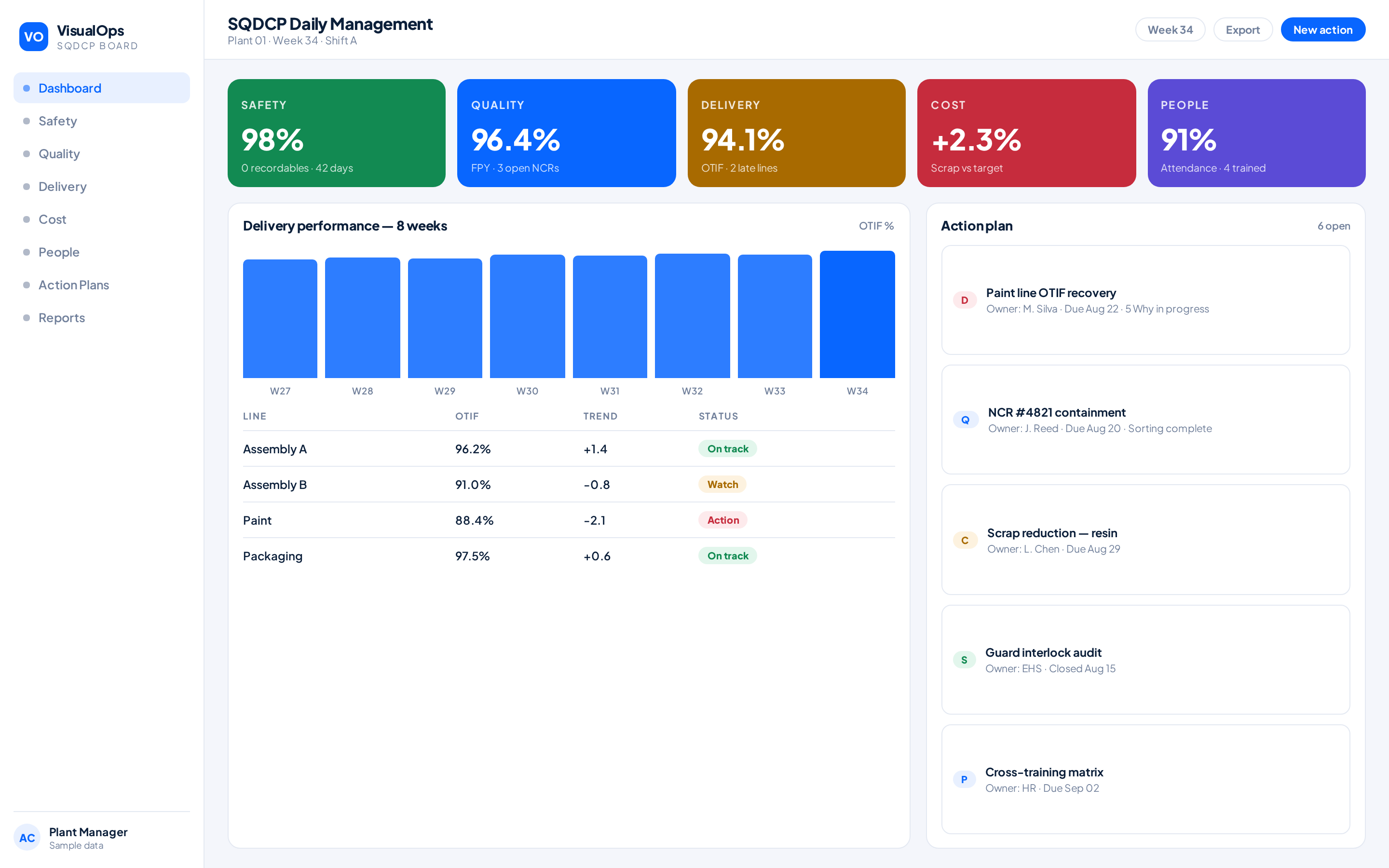Click the C badge on Scrap reduction resin
The width and height of the screenshot is (1389, 868).
pos(965,540)
